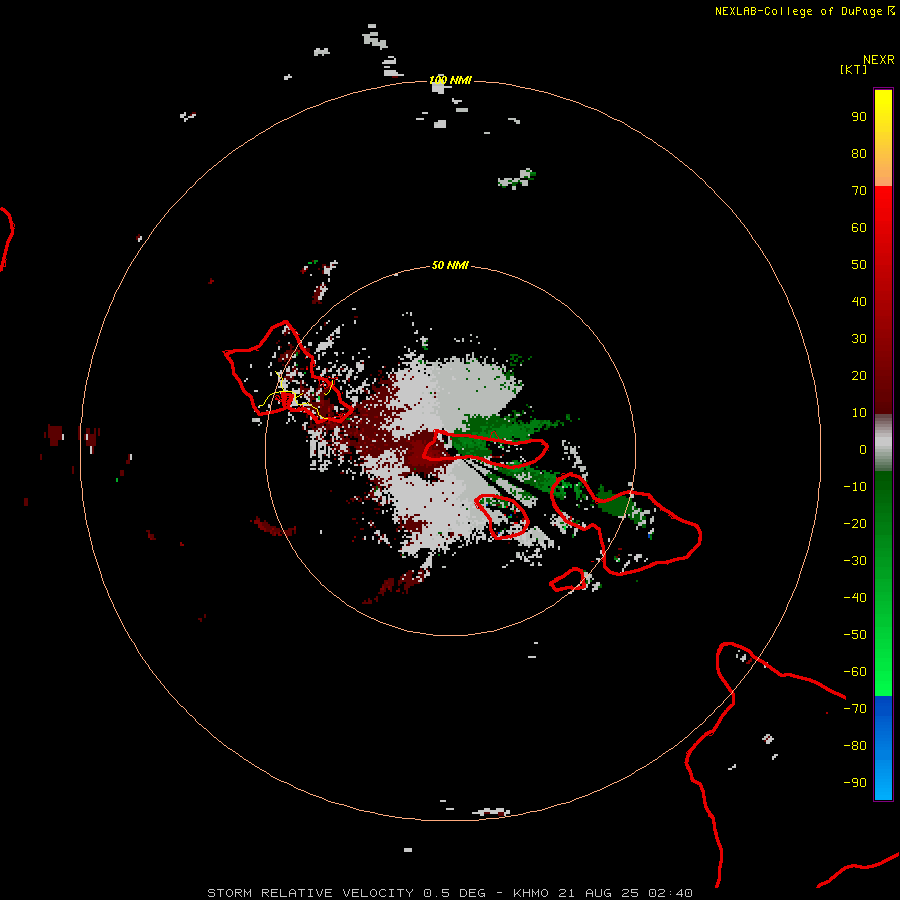The height and width of the screenshot is (900, 900).
Task: Click the 21 AUG 25 date stamp
Action: [x=598, y=893]
